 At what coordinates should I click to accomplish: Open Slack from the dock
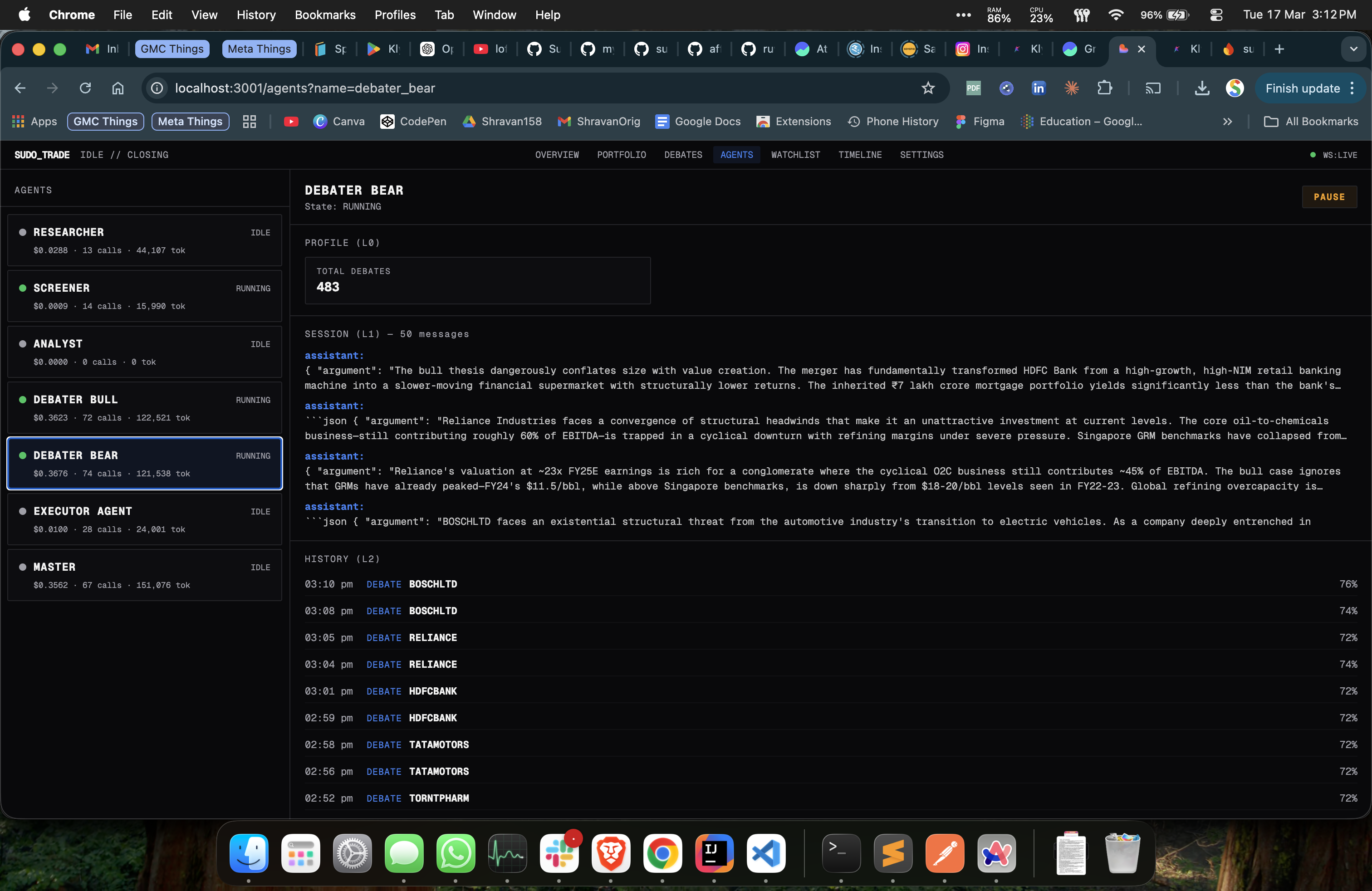[559, 853]
